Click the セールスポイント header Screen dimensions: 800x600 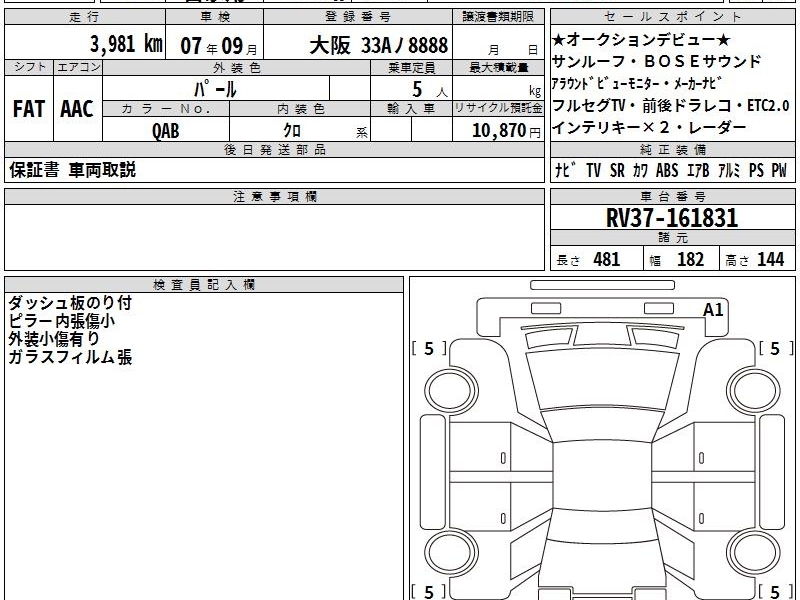tap(672, 17)
